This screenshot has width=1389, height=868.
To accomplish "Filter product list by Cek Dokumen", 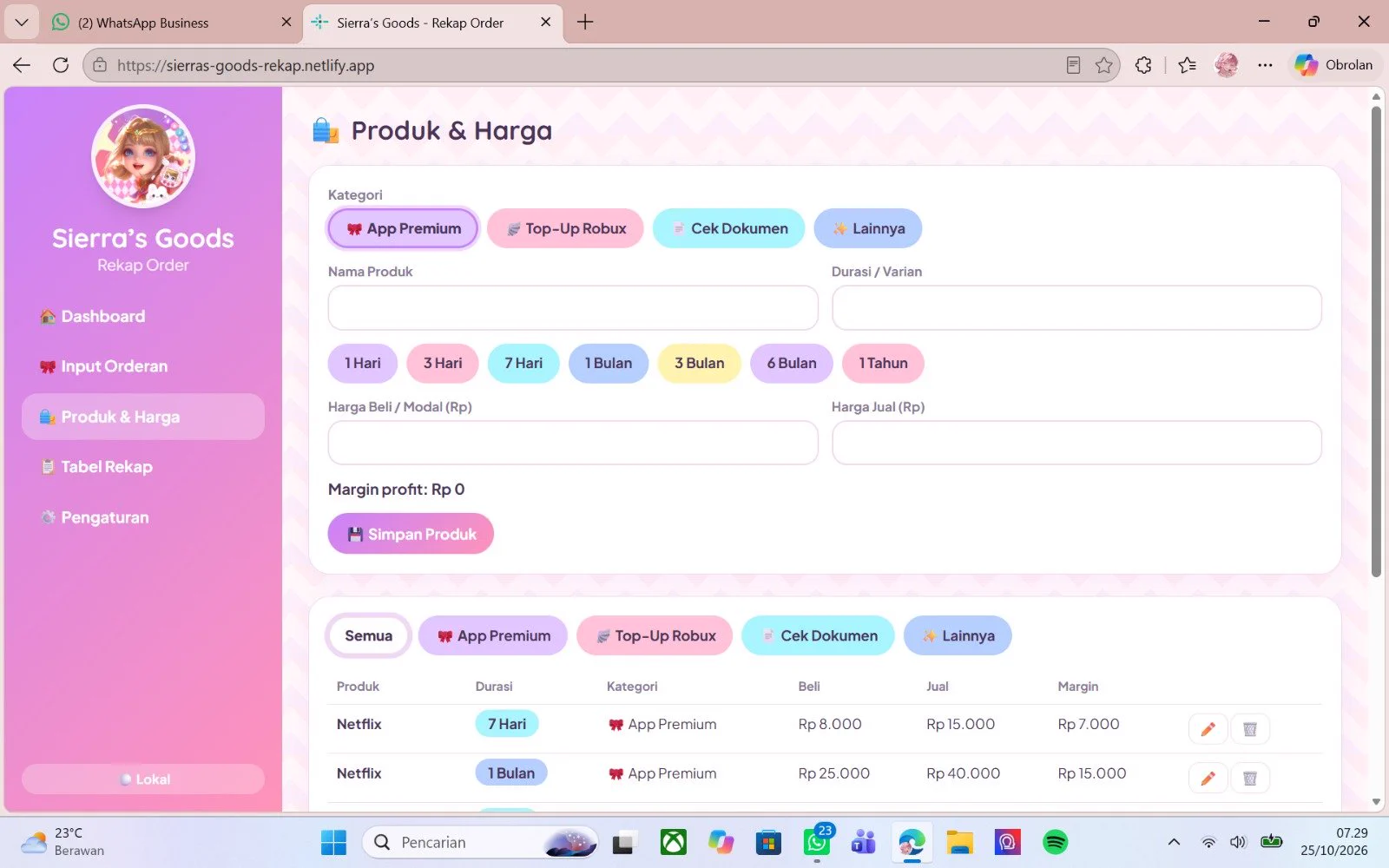I will [819, 636].
